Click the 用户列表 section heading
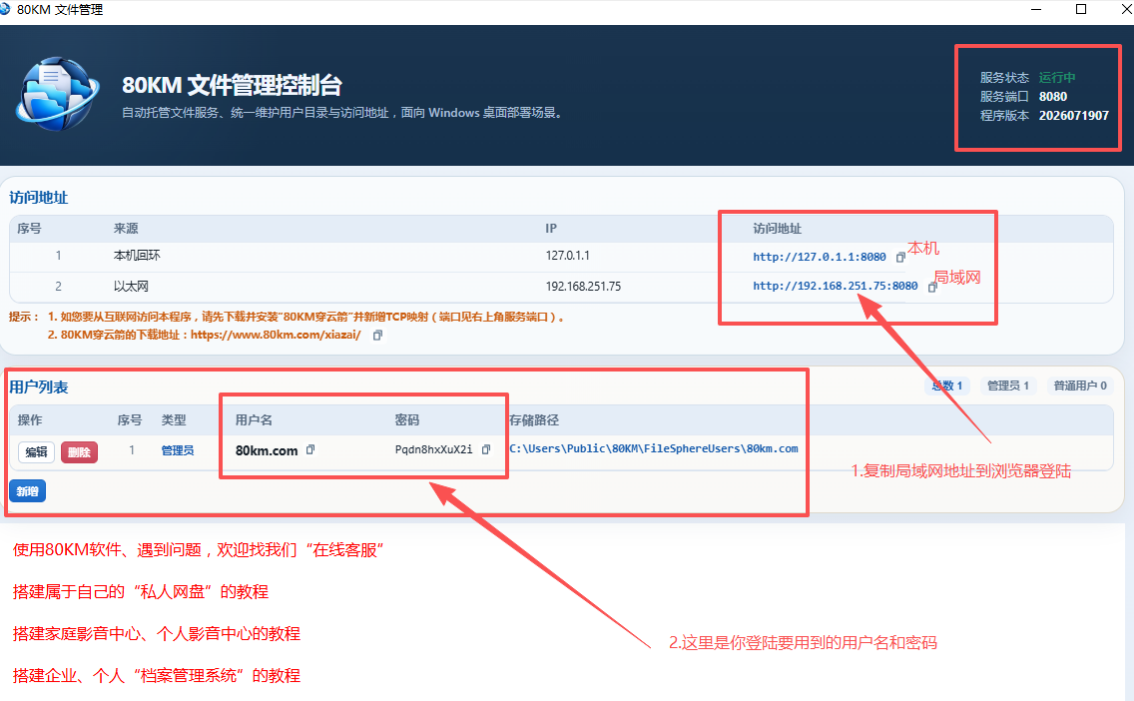The height and width of the screenshot is (701, 1134). [x=38, y=387]
